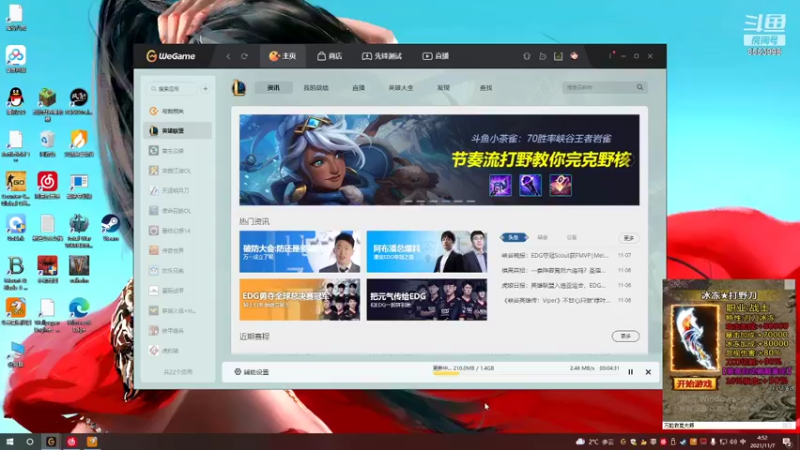This screenshot has width=800, height=450.
Task: Click the Cortana search circle
Action: click(x=30, y=441)
